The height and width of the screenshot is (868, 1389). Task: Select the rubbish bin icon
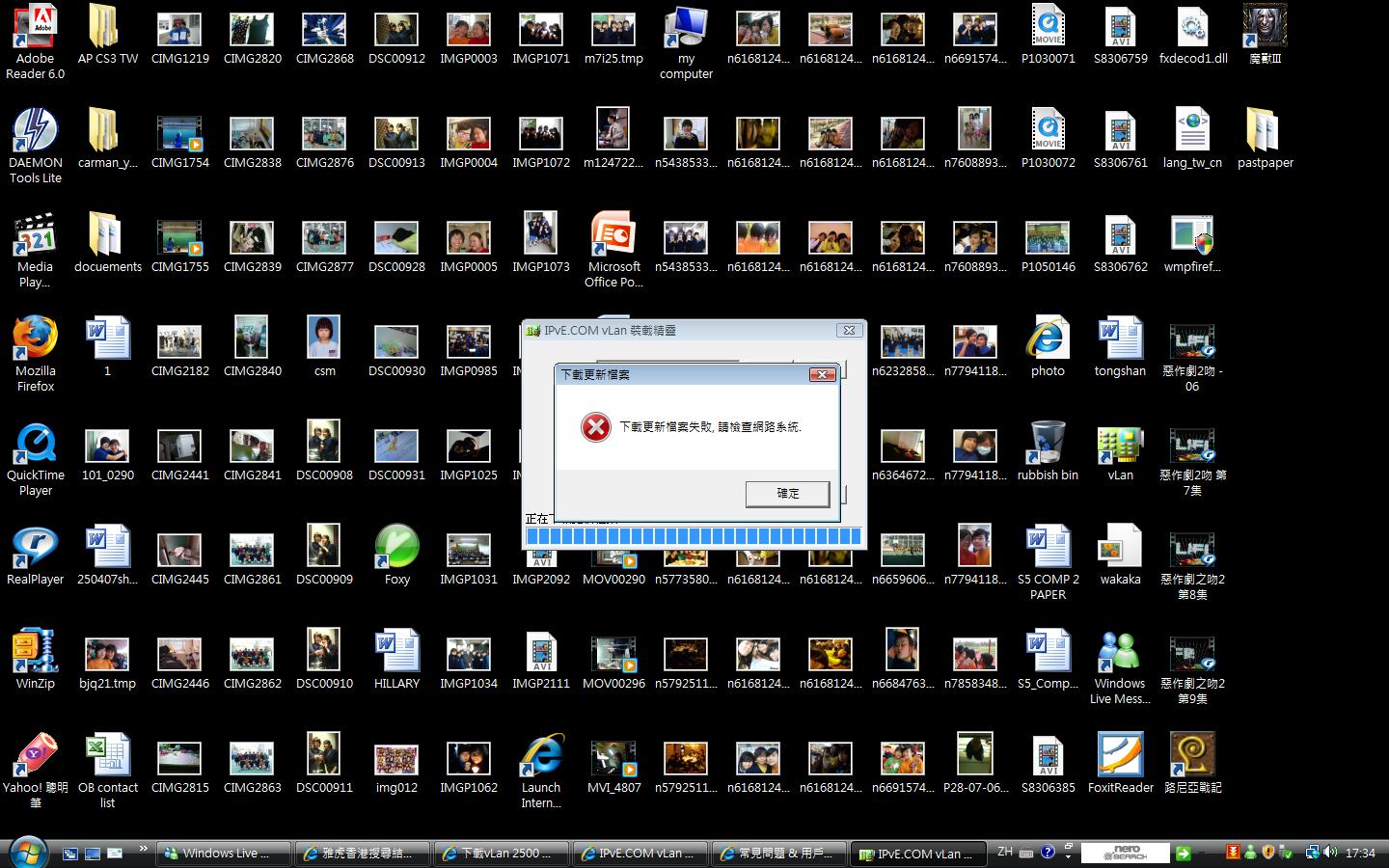point(1049,452)
